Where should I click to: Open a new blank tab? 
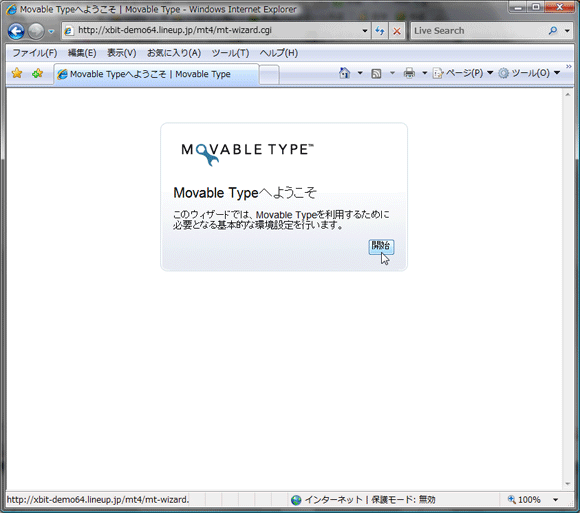click(x=269, y=75)
